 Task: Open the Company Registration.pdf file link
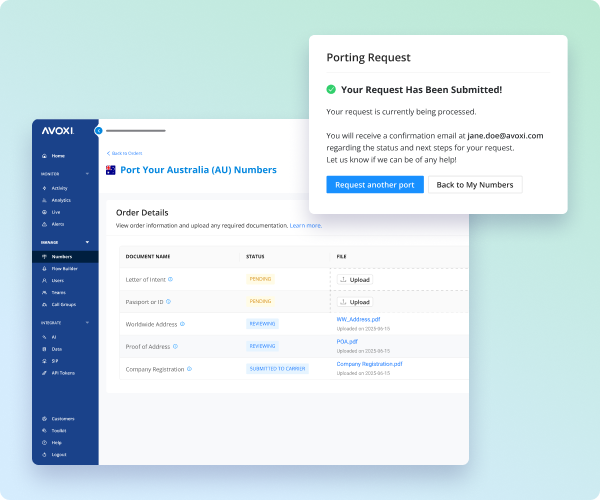(x=370, y=364)
